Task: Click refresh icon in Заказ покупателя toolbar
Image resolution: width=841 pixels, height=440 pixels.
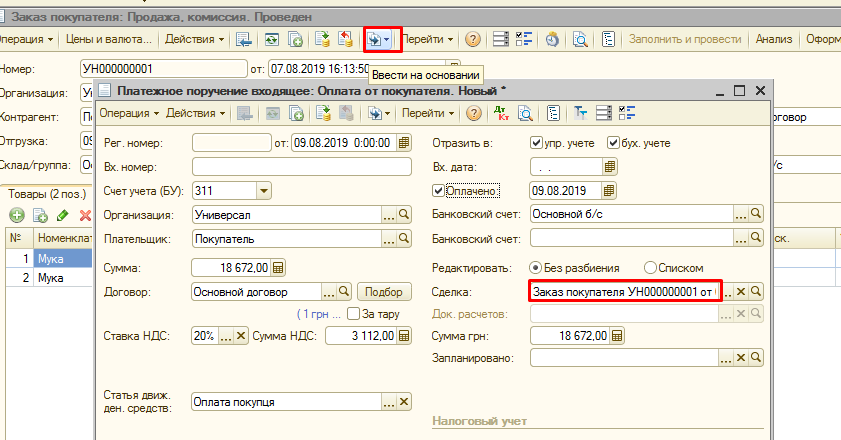Action: 272,39
